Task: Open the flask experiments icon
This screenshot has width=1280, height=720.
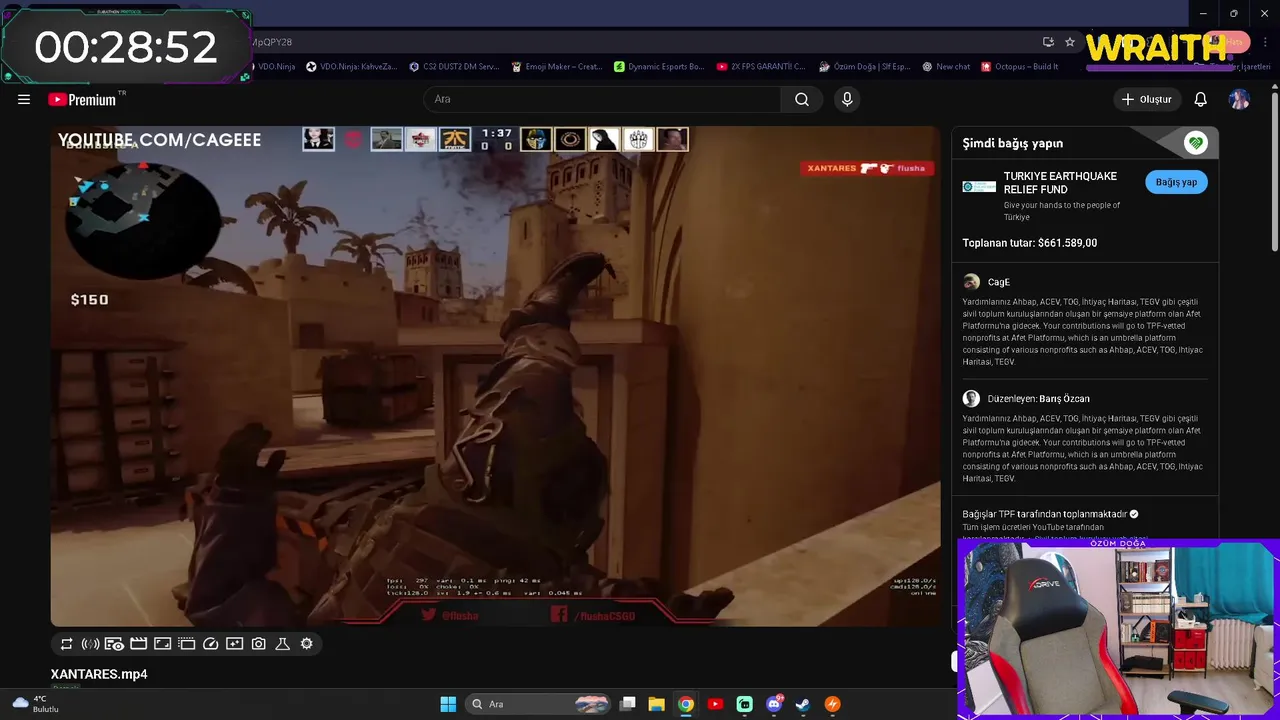Action: click(282, 644)
